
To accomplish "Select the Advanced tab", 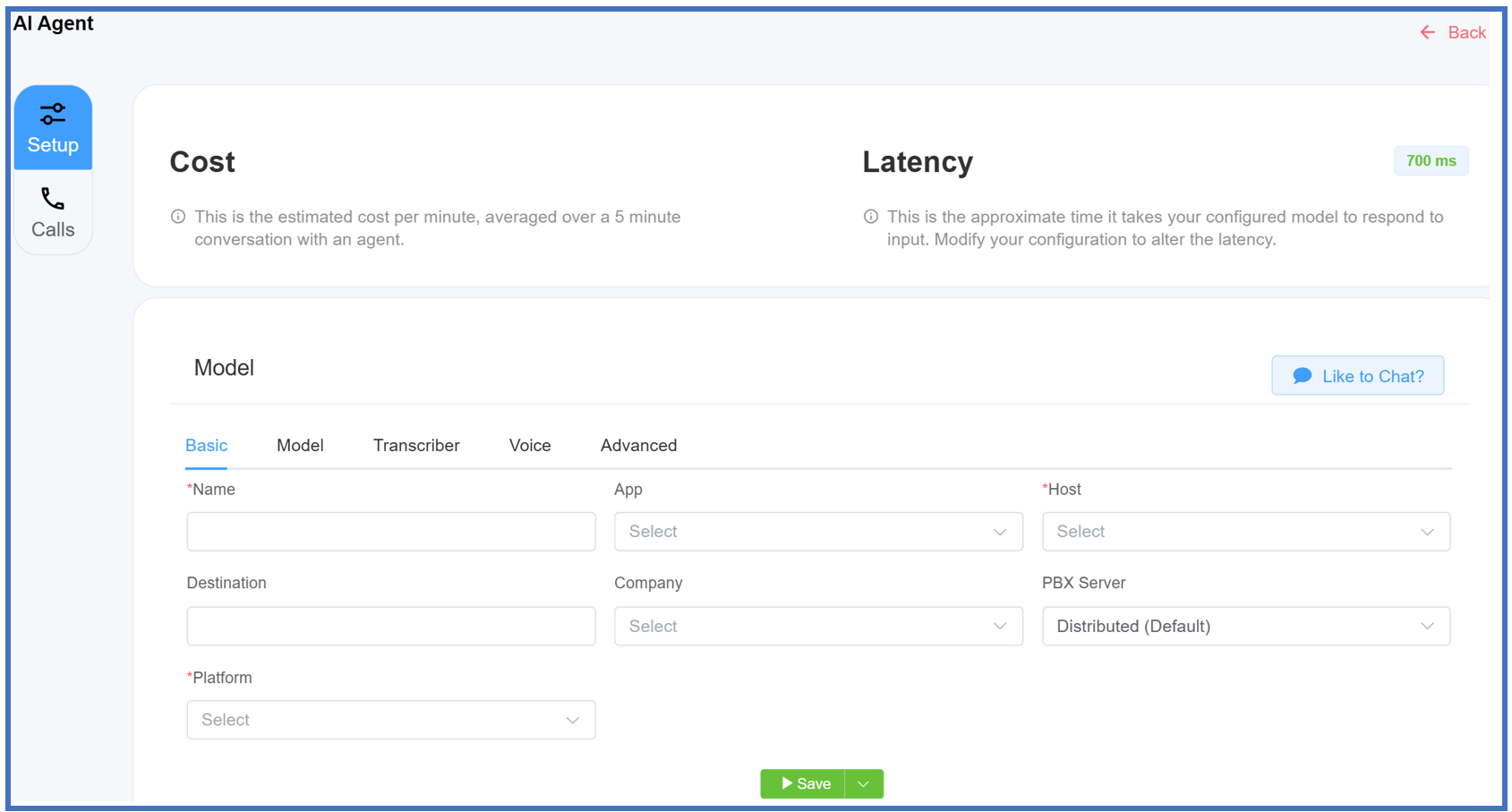I will [638, 446].
